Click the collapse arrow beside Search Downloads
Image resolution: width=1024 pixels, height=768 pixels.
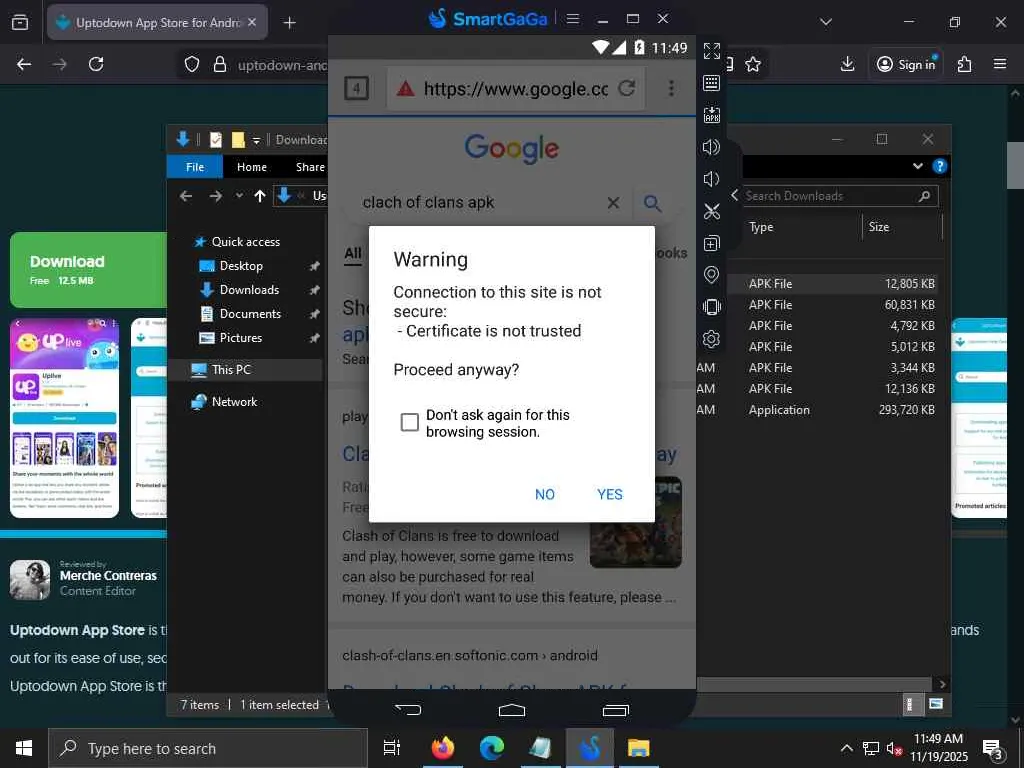[734, 195]
